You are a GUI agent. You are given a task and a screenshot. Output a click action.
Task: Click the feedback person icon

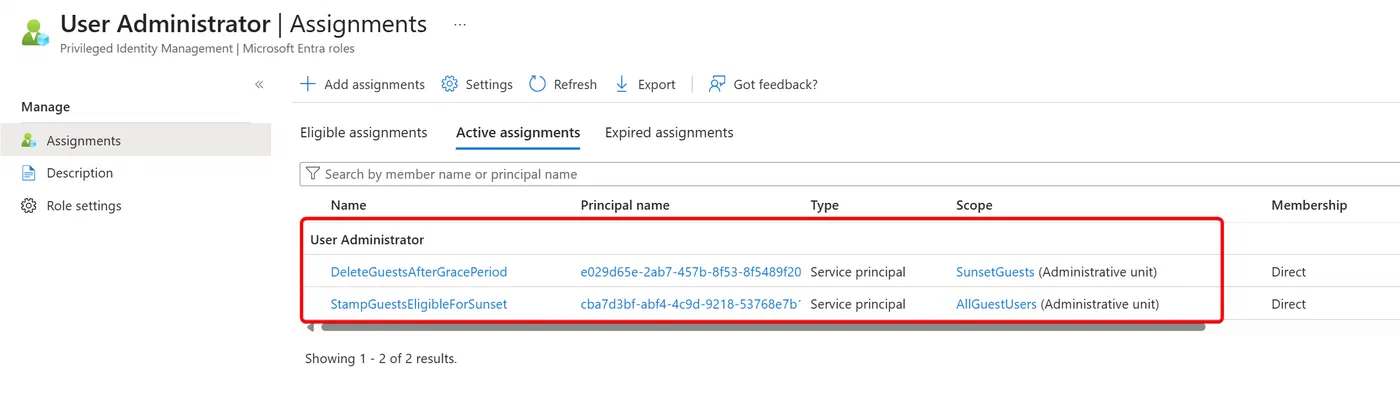pyautogui.click(x=717, y=84)
